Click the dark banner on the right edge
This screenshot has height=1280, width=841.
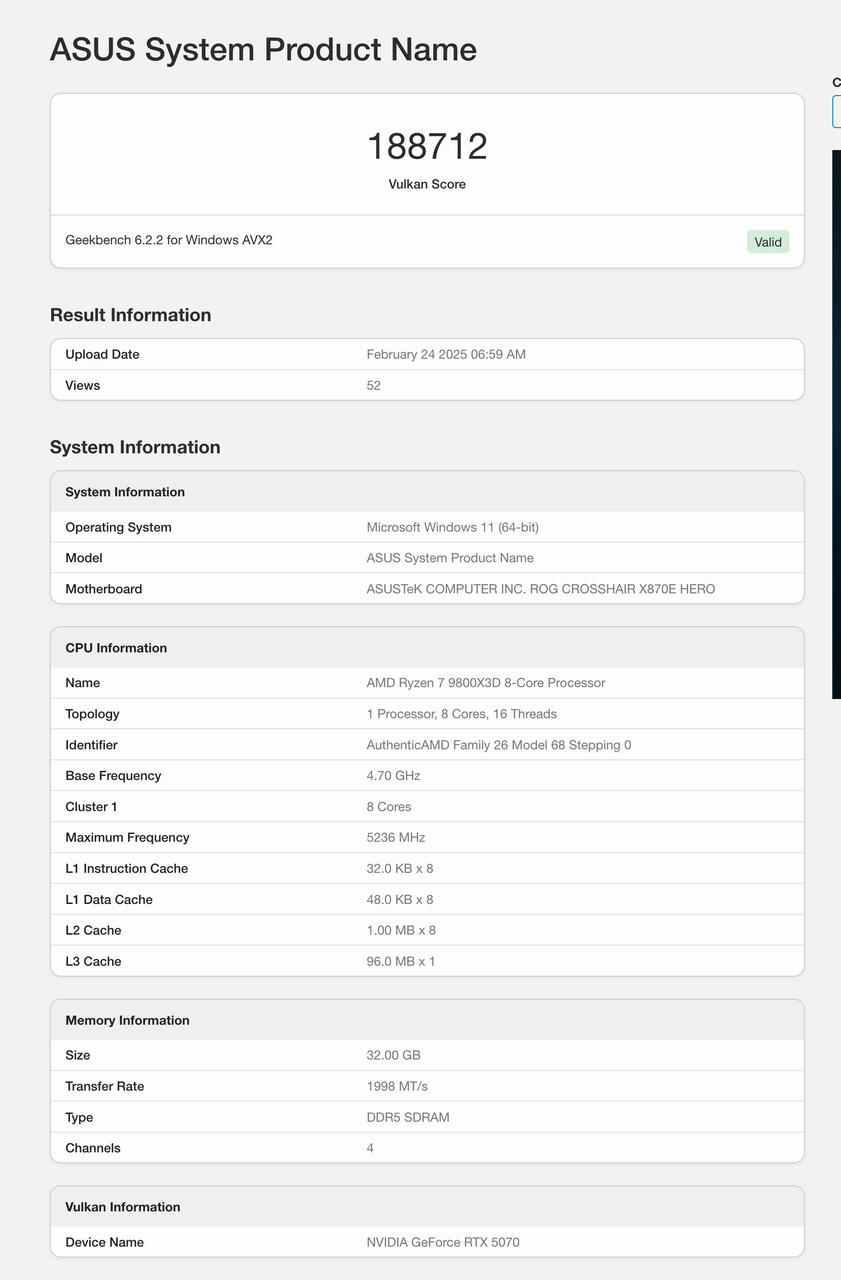(x=836, y=424)
